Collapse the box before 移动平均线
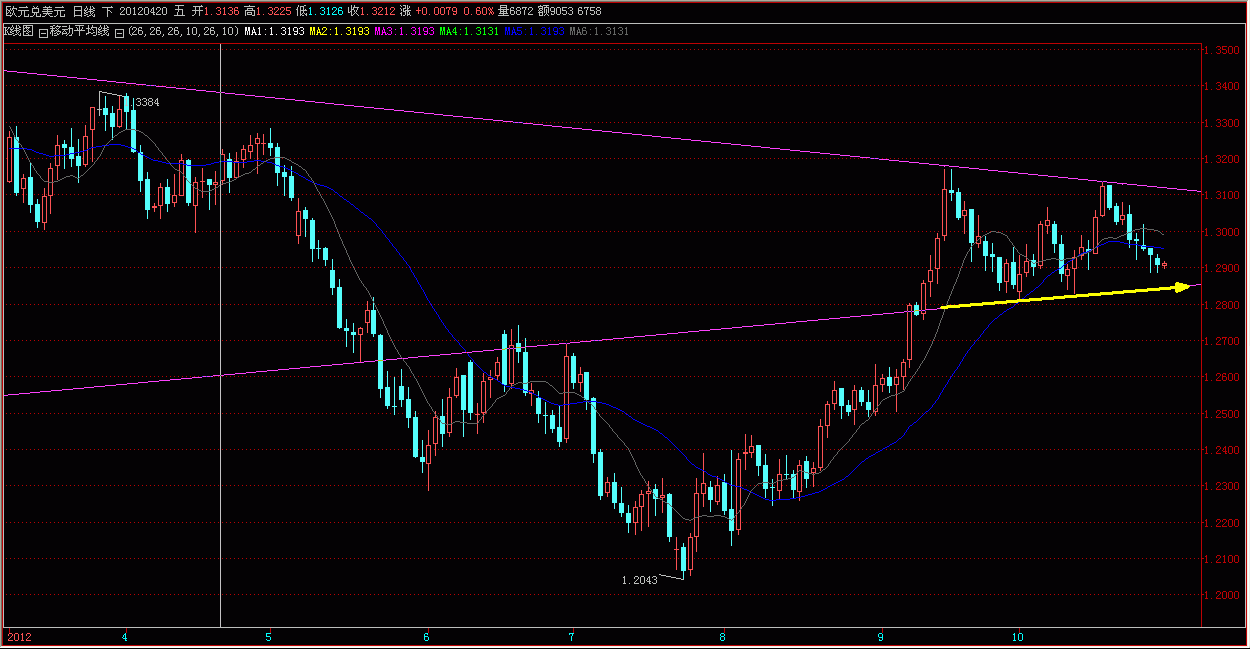This screenshot has height=649, width=1250. tap(43, 32)
